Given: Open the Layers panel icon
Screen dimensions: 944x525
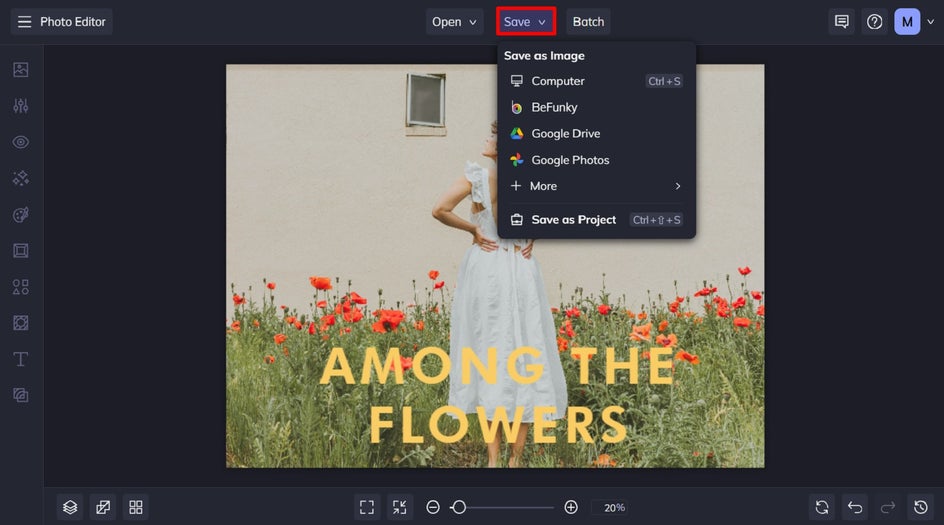Looking at the screenshot, I should 70,507.
